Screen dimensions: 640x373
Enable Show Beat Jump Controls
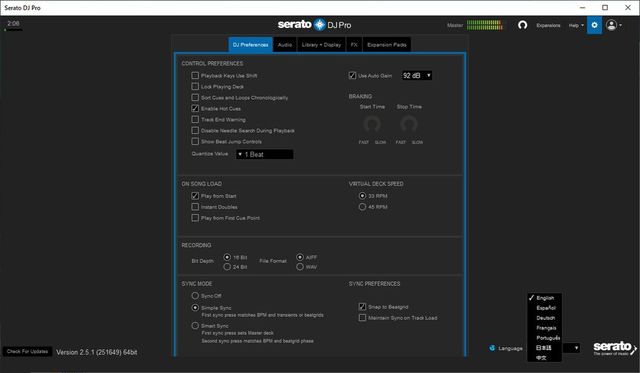[x=195, y=142]
